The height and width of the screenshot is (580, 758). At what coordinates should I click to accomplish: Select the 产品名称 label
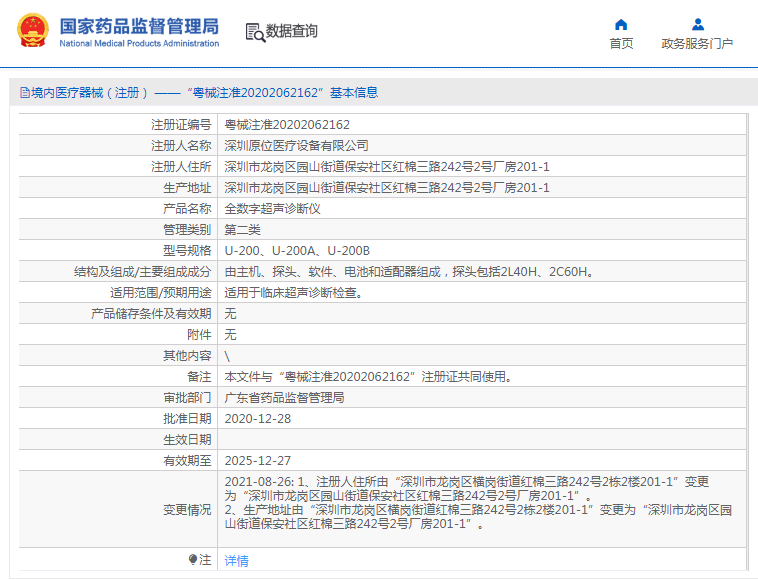tap(188, 209)
